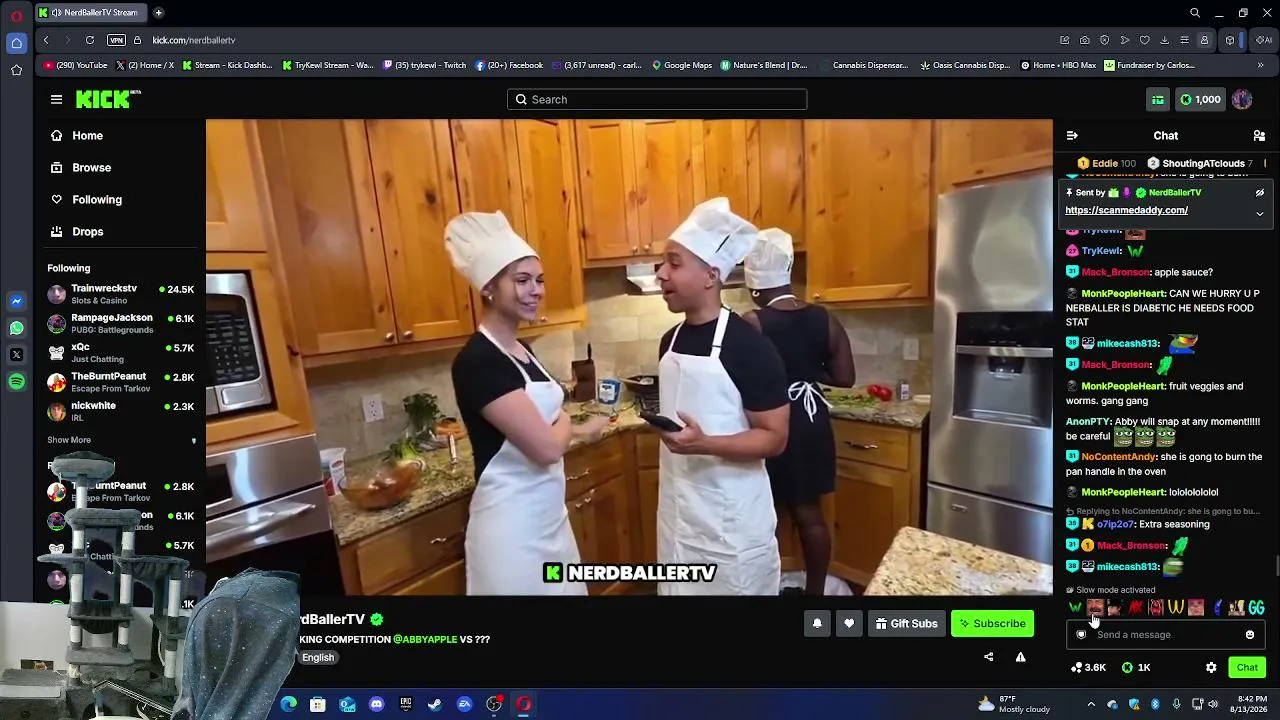
Task: Expand the pinned message chevron
Action: point(1260,213)
